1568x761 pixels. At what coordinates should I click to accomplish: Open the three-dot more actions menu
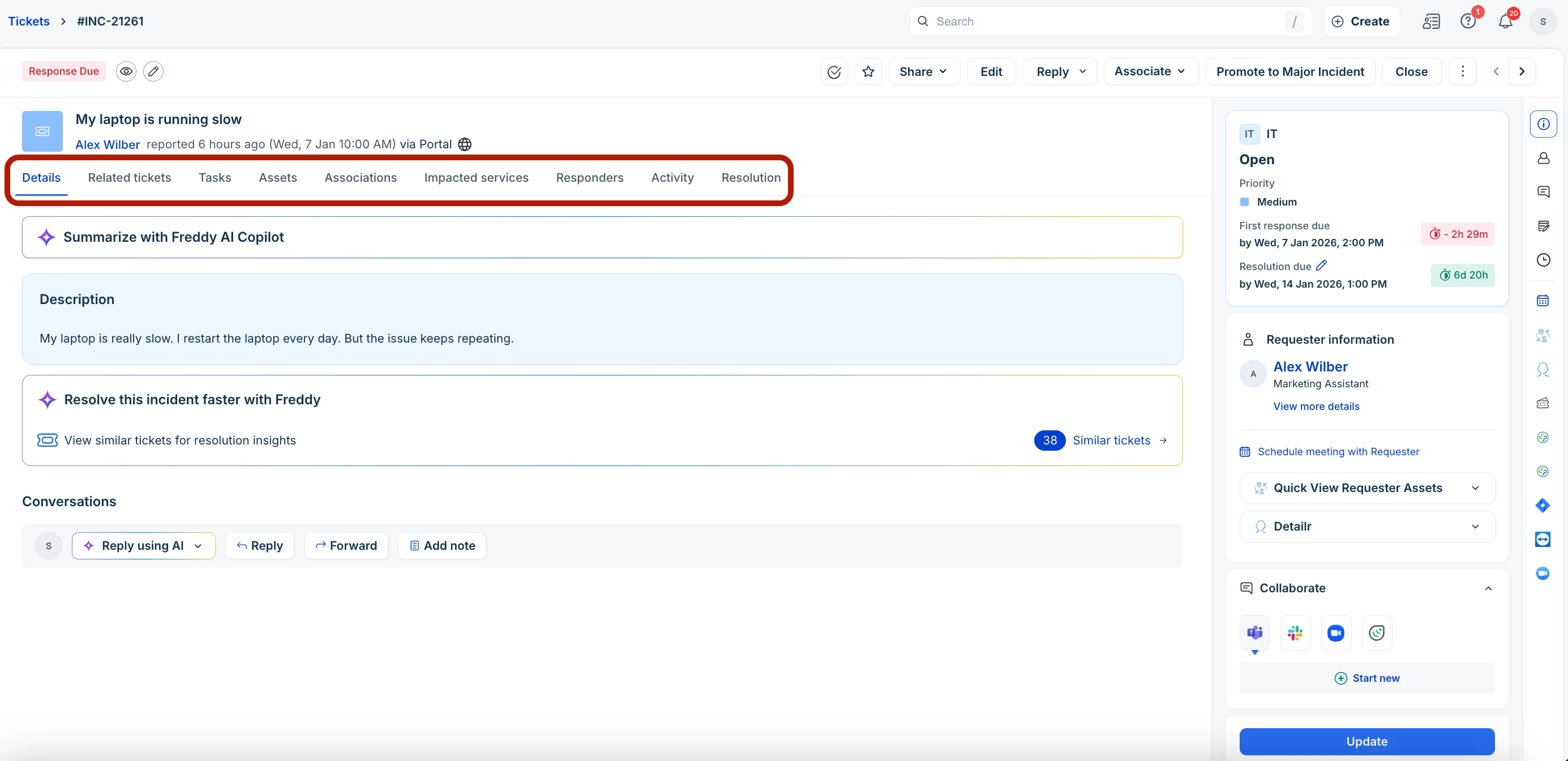1463,71
